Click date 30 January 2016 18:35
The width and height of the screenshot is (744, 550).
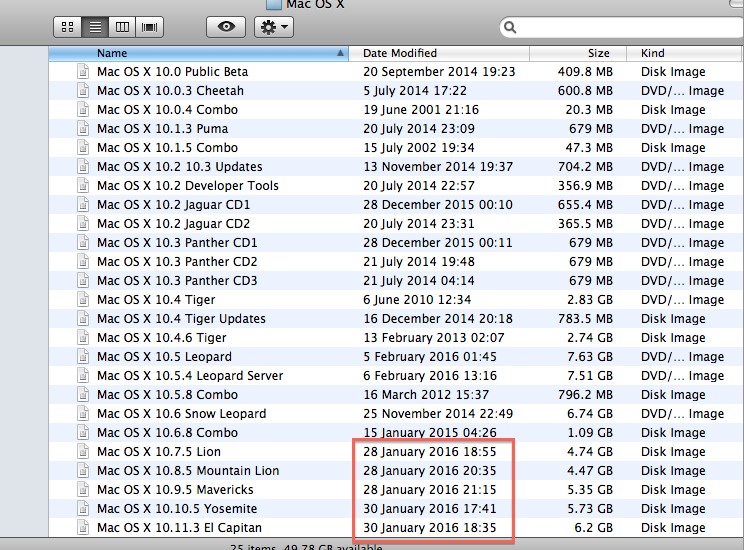[430, 528]
